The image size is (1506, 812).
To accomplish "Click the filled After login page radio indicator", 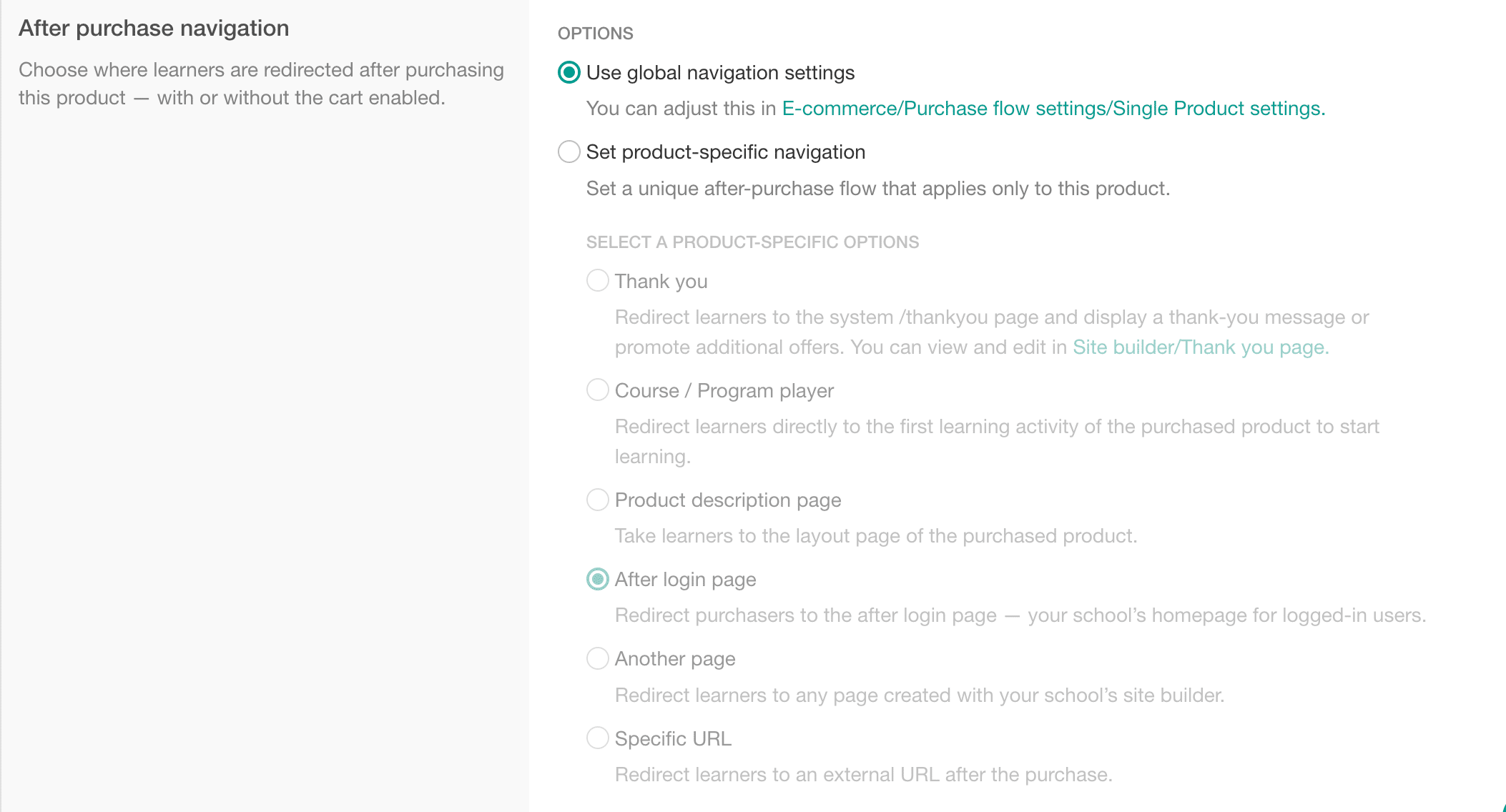I will [597, 579].
